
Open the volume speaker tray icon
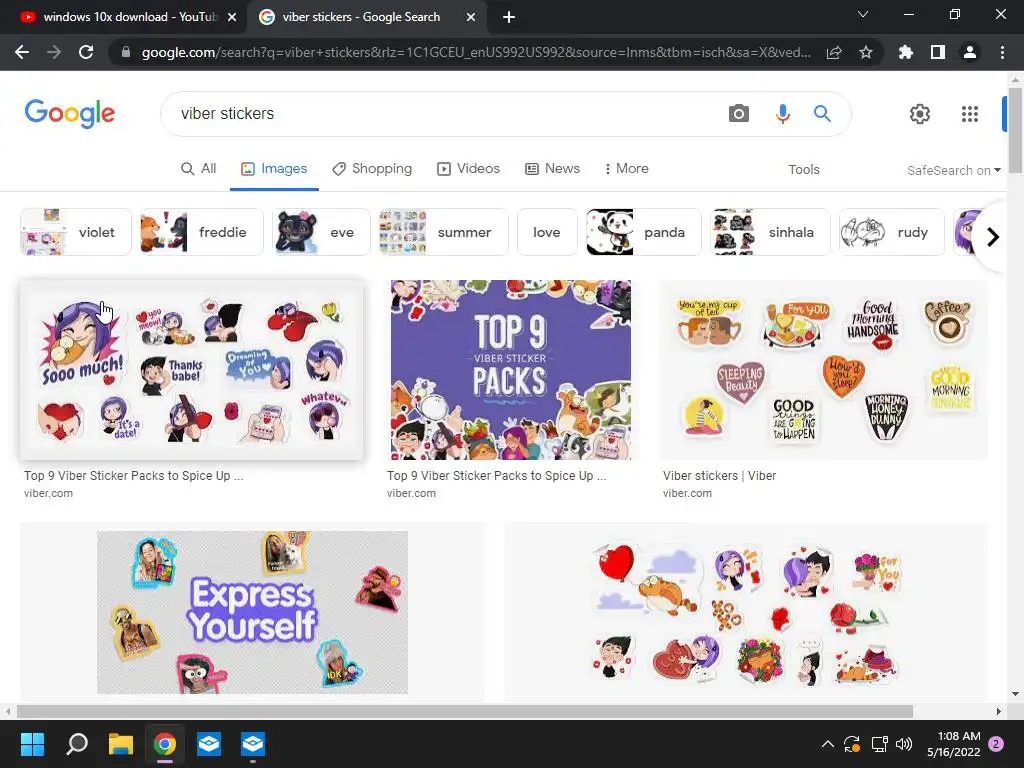coord(904,744)
